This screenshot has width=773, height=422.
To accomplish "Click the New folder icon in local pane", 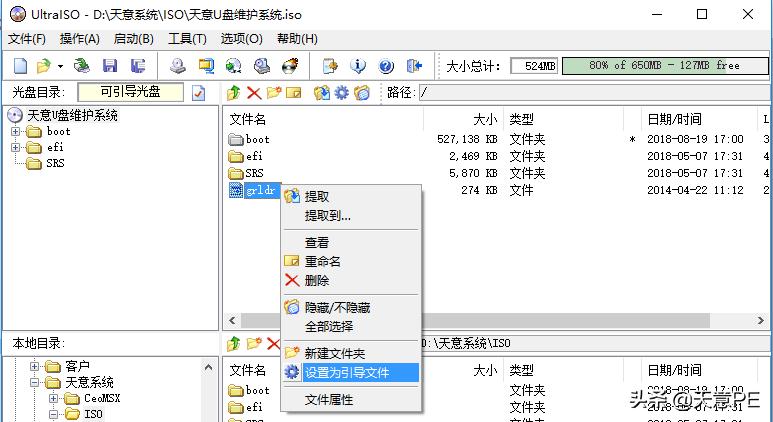I will (x=254, y=344).
